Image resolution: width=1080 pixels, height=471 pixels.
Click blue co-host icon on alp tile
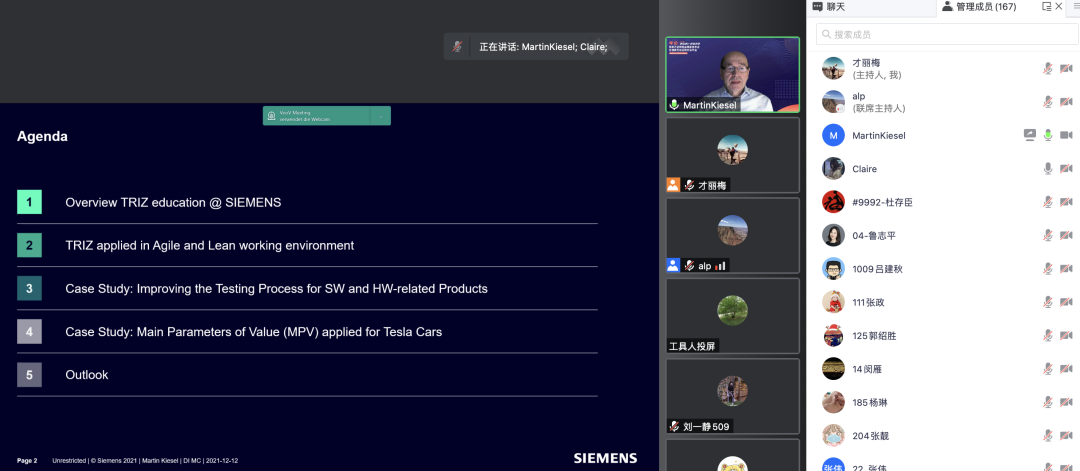[x=673, y=265]
